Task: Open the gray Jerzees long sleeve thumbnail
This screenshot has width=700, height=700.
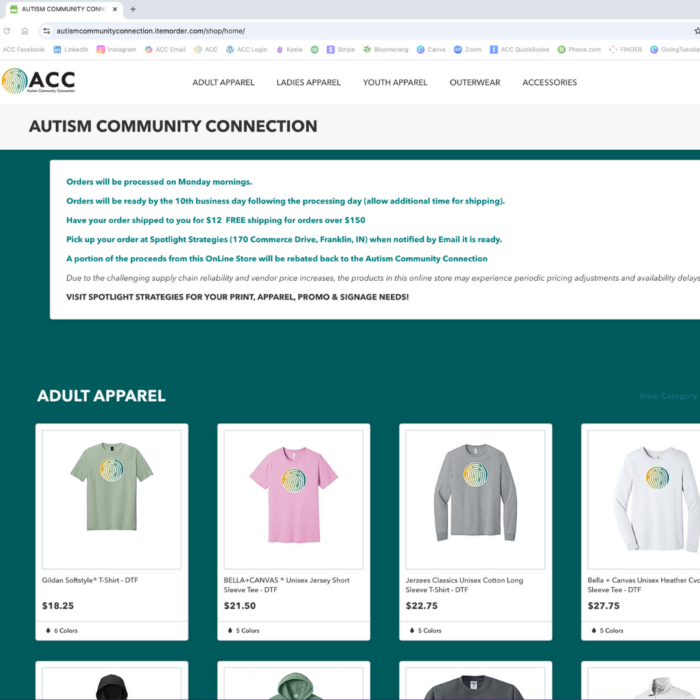Action: pyautogui.click(x=475, y=500)
